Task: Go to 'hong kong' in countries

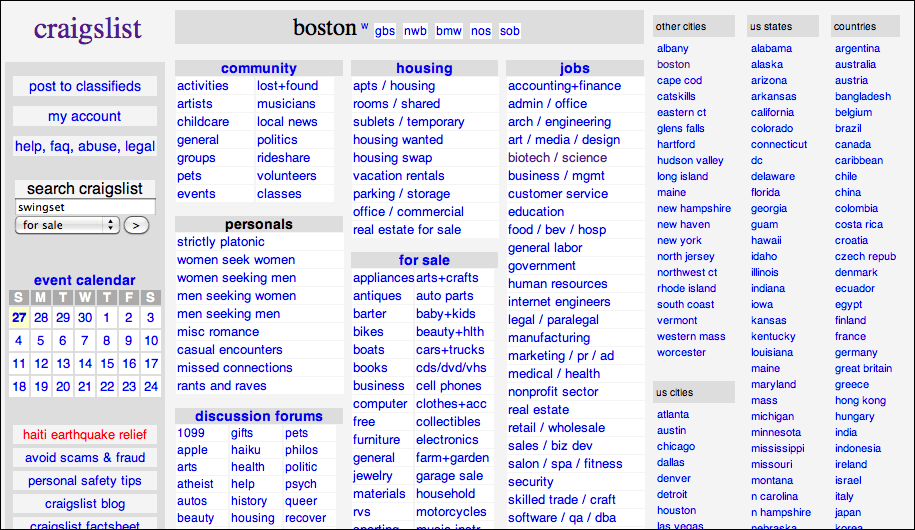Action: (860, 400)
